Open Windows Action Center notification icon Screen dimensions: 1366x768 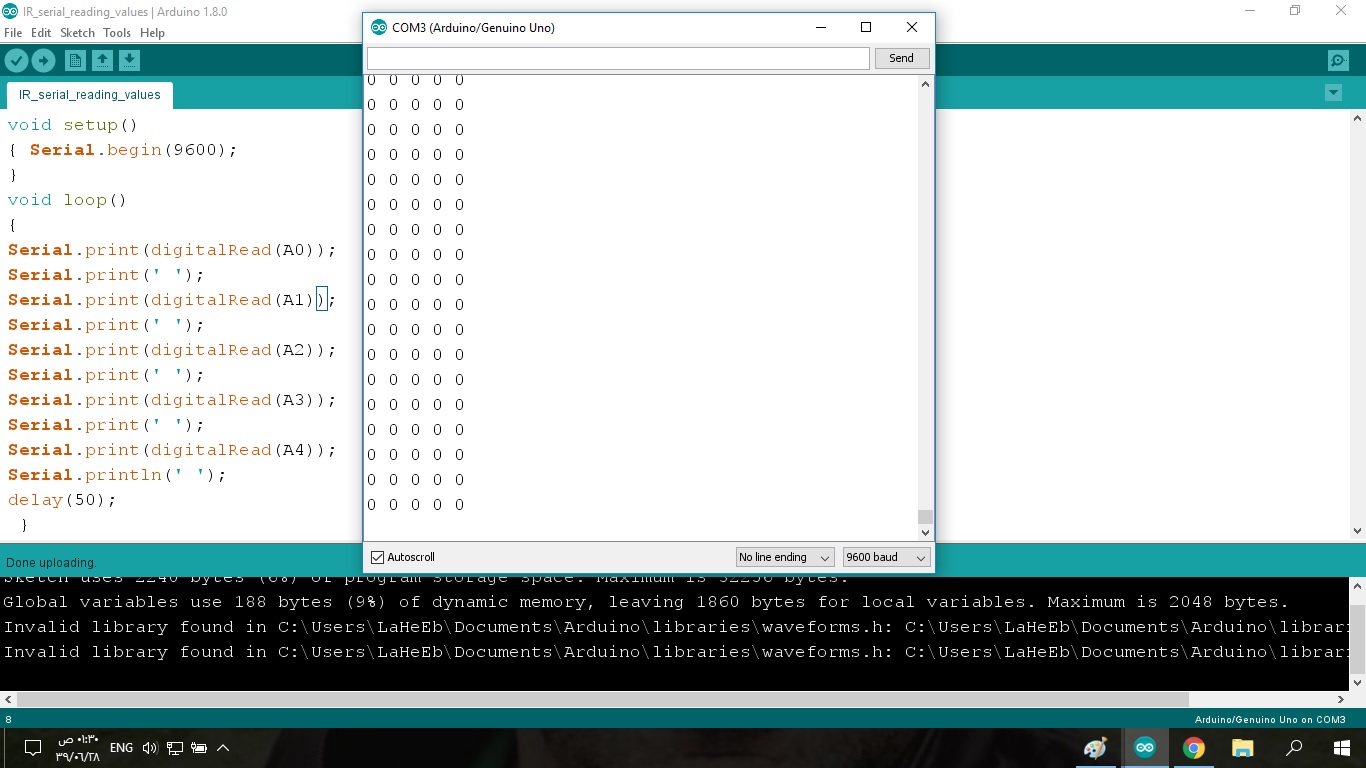click(32, 748)
